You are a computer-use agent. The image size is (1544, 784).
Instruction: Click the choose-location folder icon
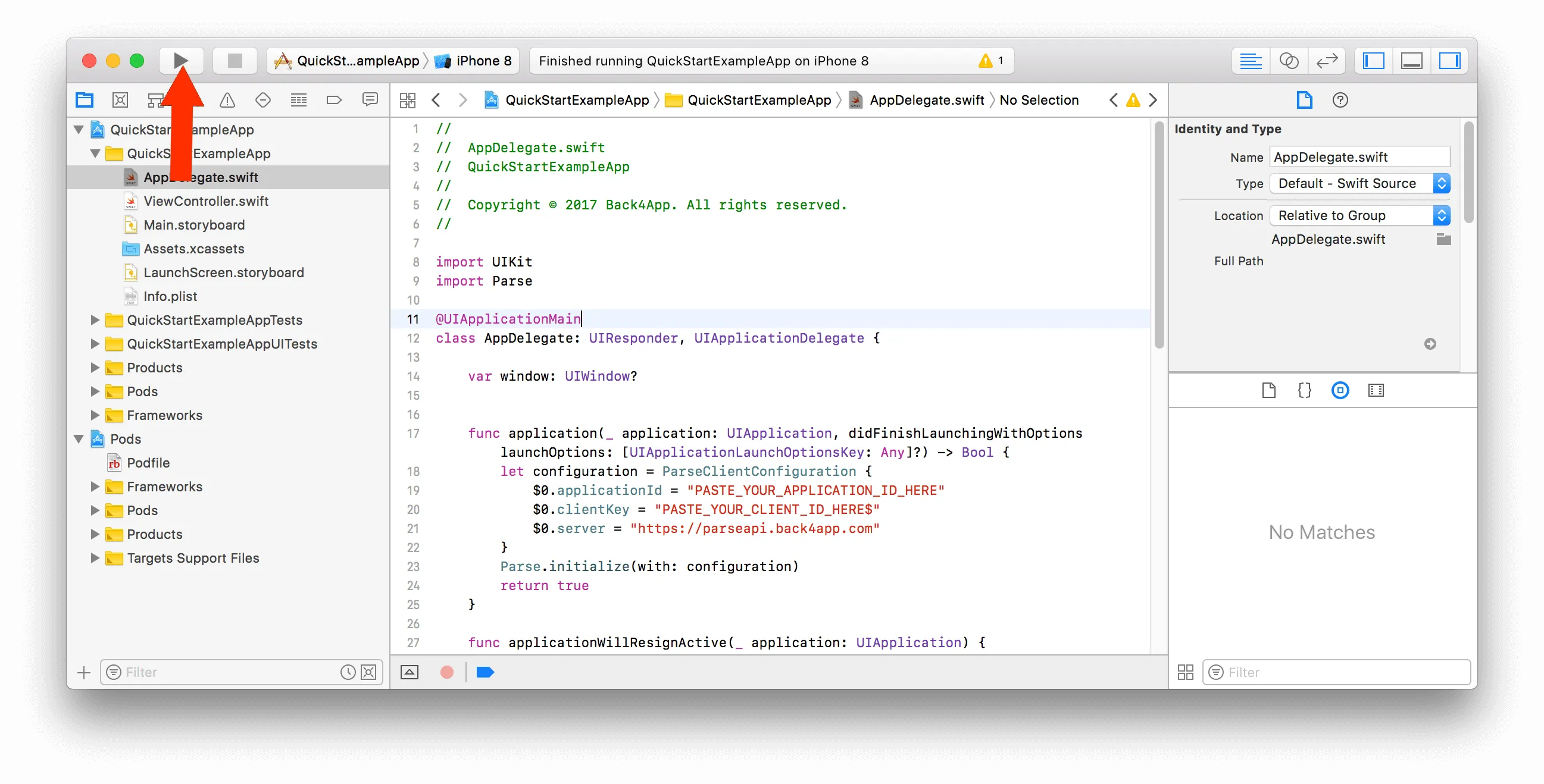[1444, 239]
